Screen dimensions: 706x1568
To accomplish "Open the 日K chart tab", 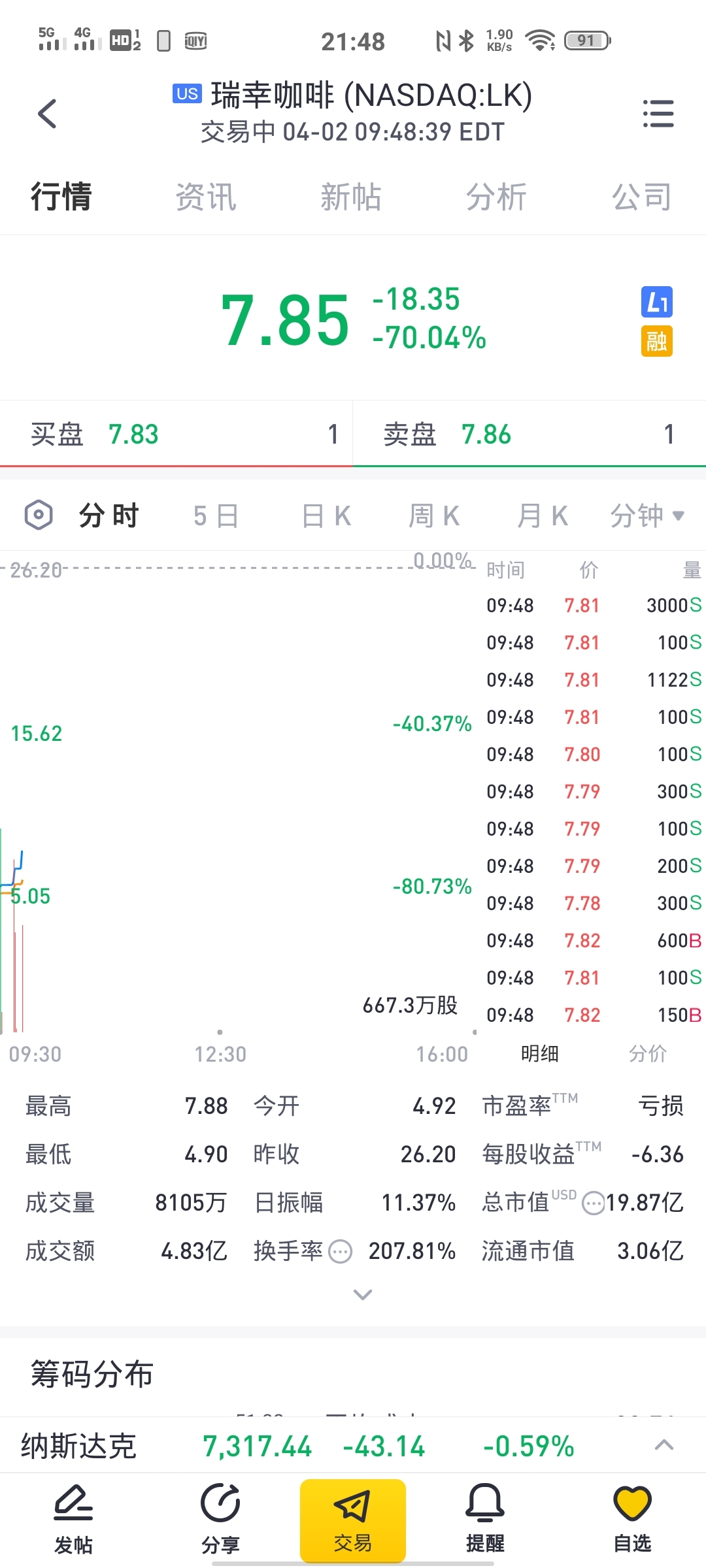I will pyautogui.click(x=326, y=515).
